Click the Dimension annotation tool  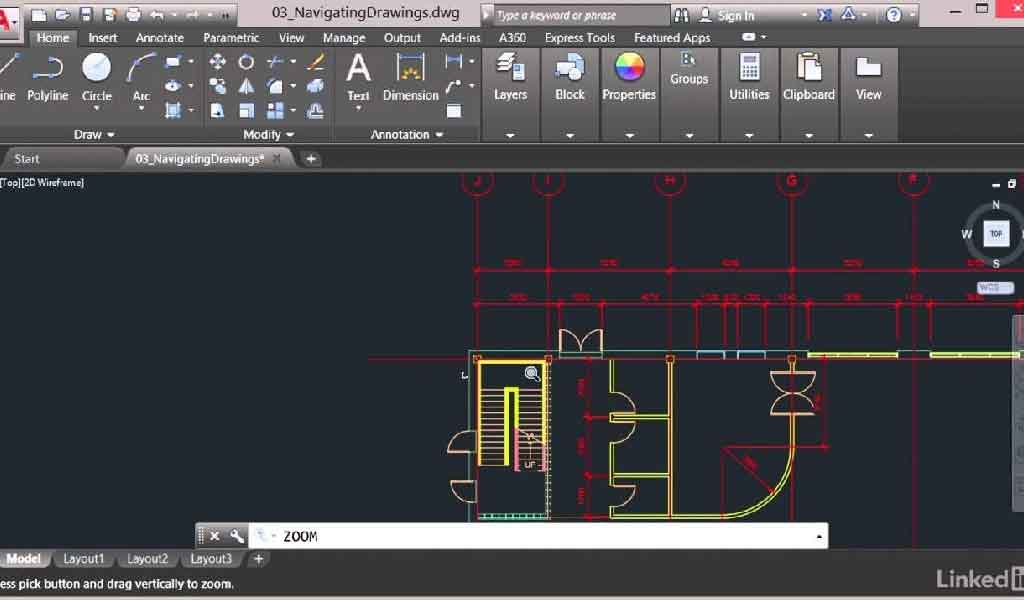411,77
